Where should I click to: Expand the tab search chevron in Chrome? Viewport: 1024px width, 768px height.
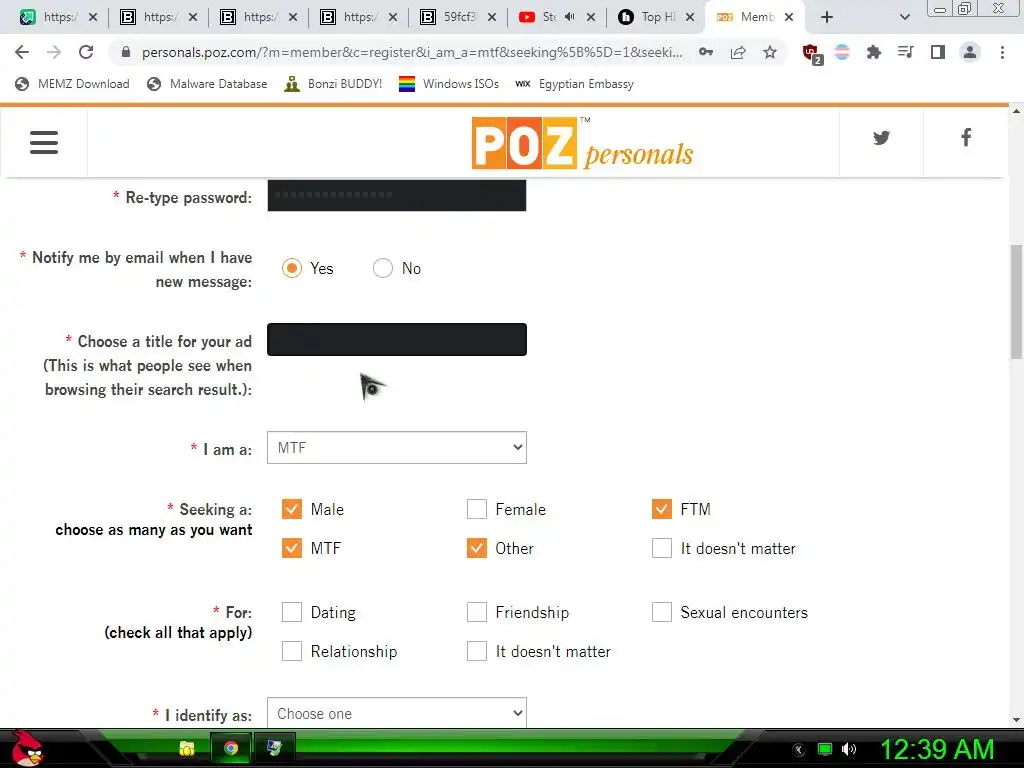pos(904,18)
